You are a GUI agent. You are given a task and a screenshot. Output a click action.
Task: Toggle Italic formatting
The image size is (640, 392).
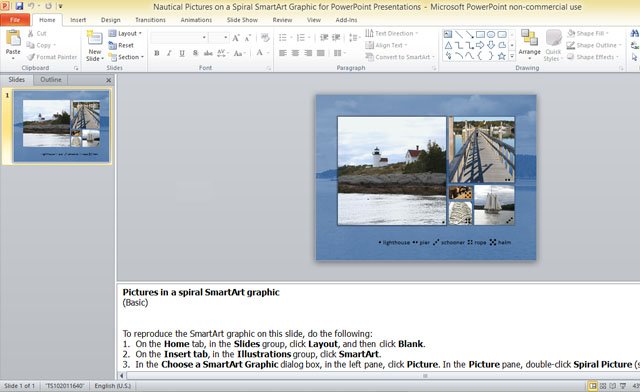[x=169, y=53]
